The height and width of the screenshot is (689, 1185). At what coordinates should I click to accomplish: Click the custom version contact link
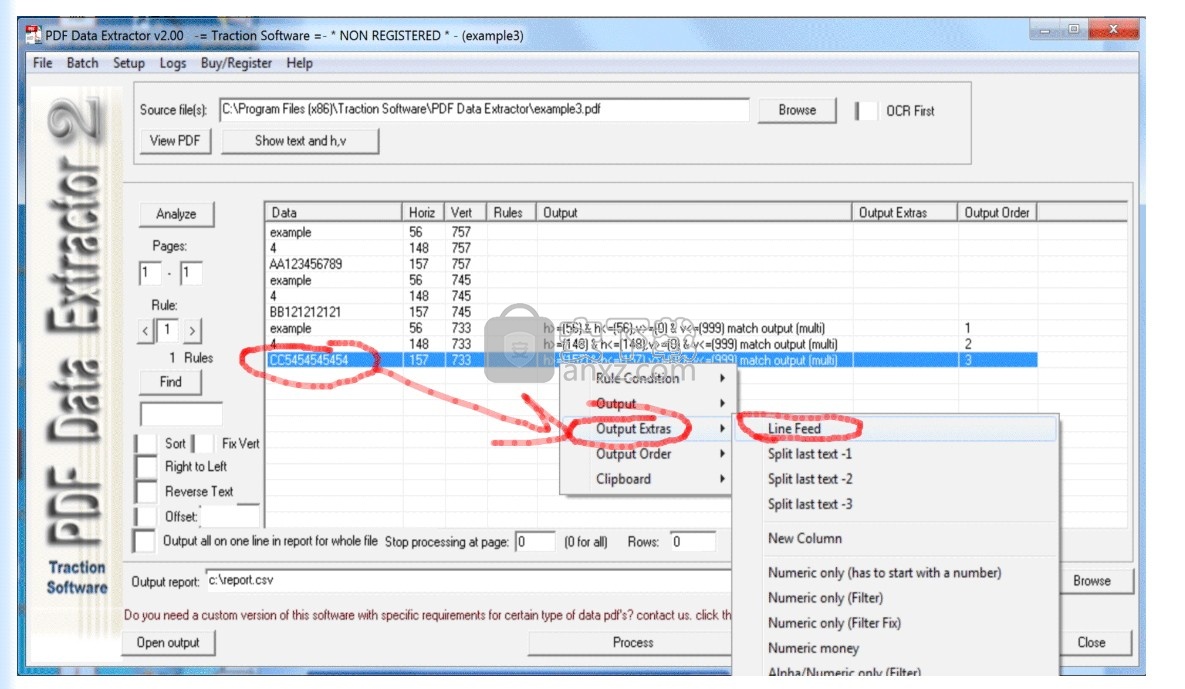pyautogui.click(x=428, y=615)
